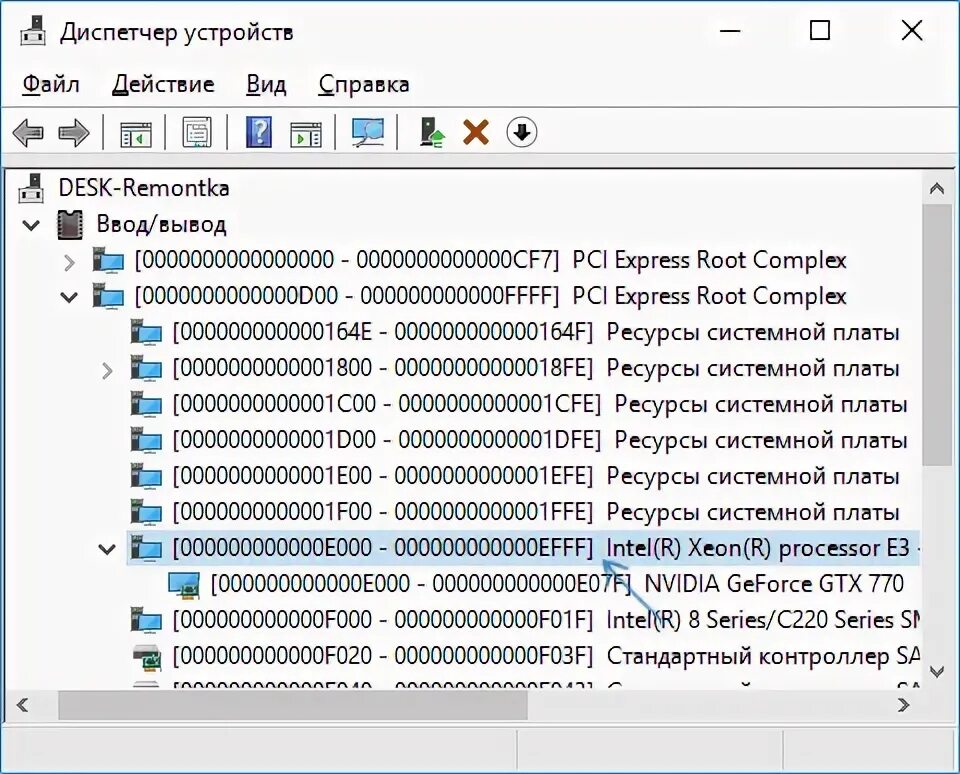The width and height of the screenshot is (960, 774).
Task: Click the horizontal scrollbar right arrow
Action: point(904,705)
